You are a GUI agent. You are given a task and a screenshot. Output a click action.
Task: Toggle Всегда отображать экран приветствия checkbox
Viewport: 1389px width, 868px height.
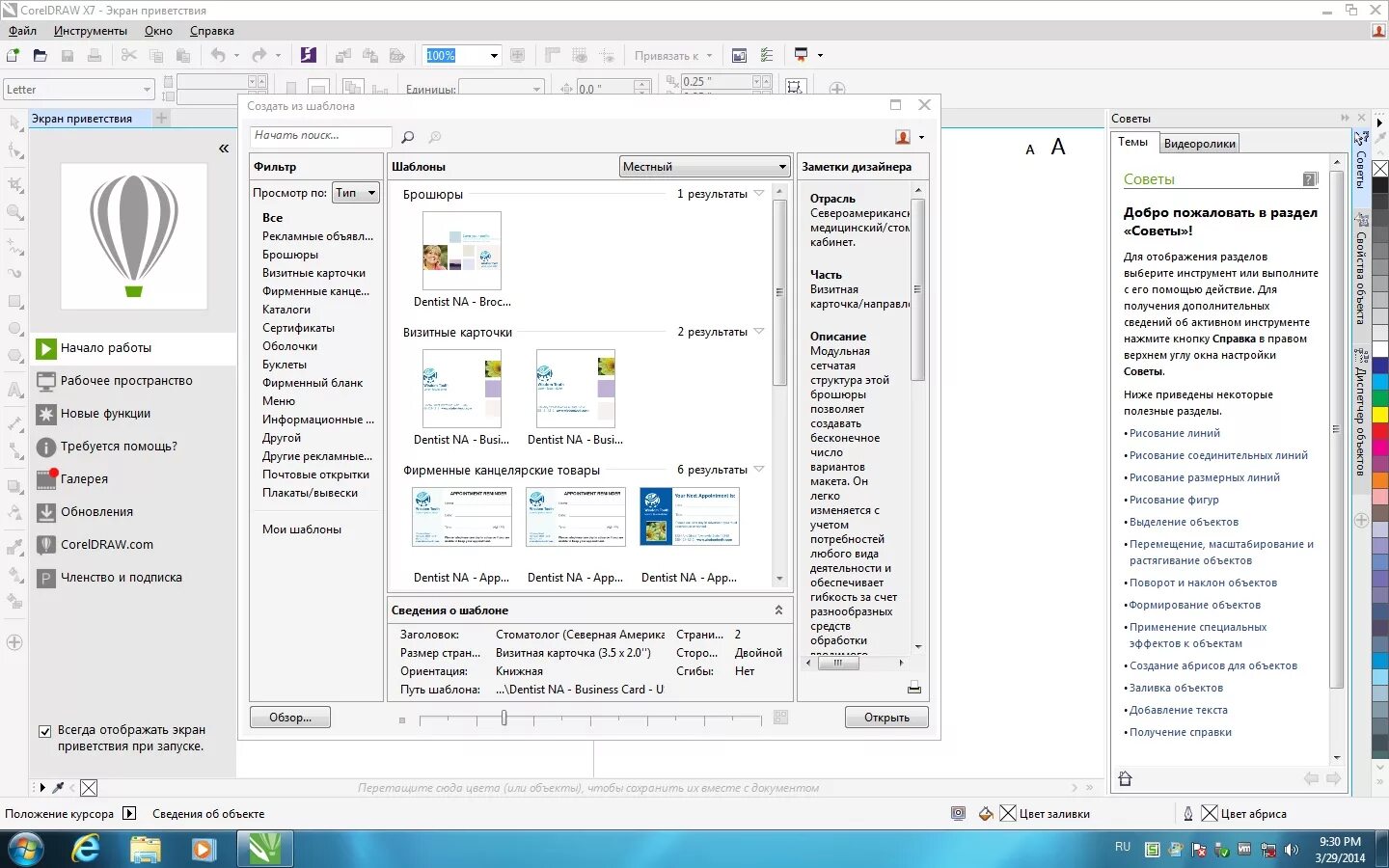click(44, 731)
